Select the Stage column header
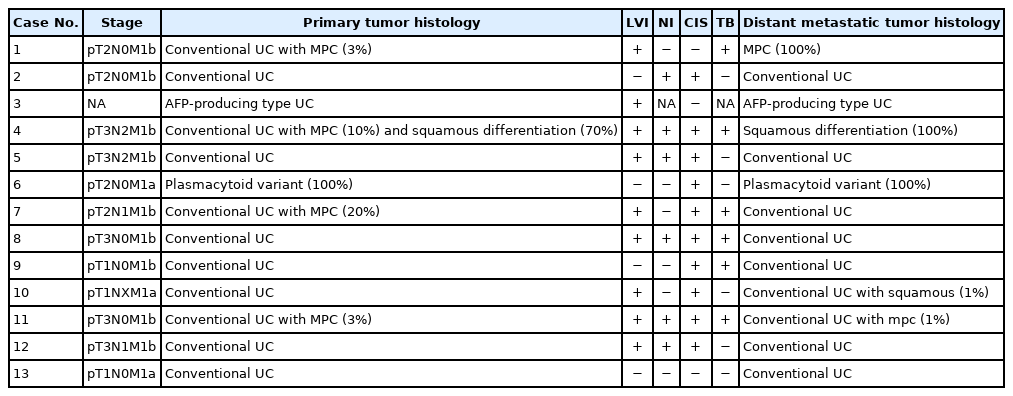This screenshot has height=396, width=1013. [122, 23]
